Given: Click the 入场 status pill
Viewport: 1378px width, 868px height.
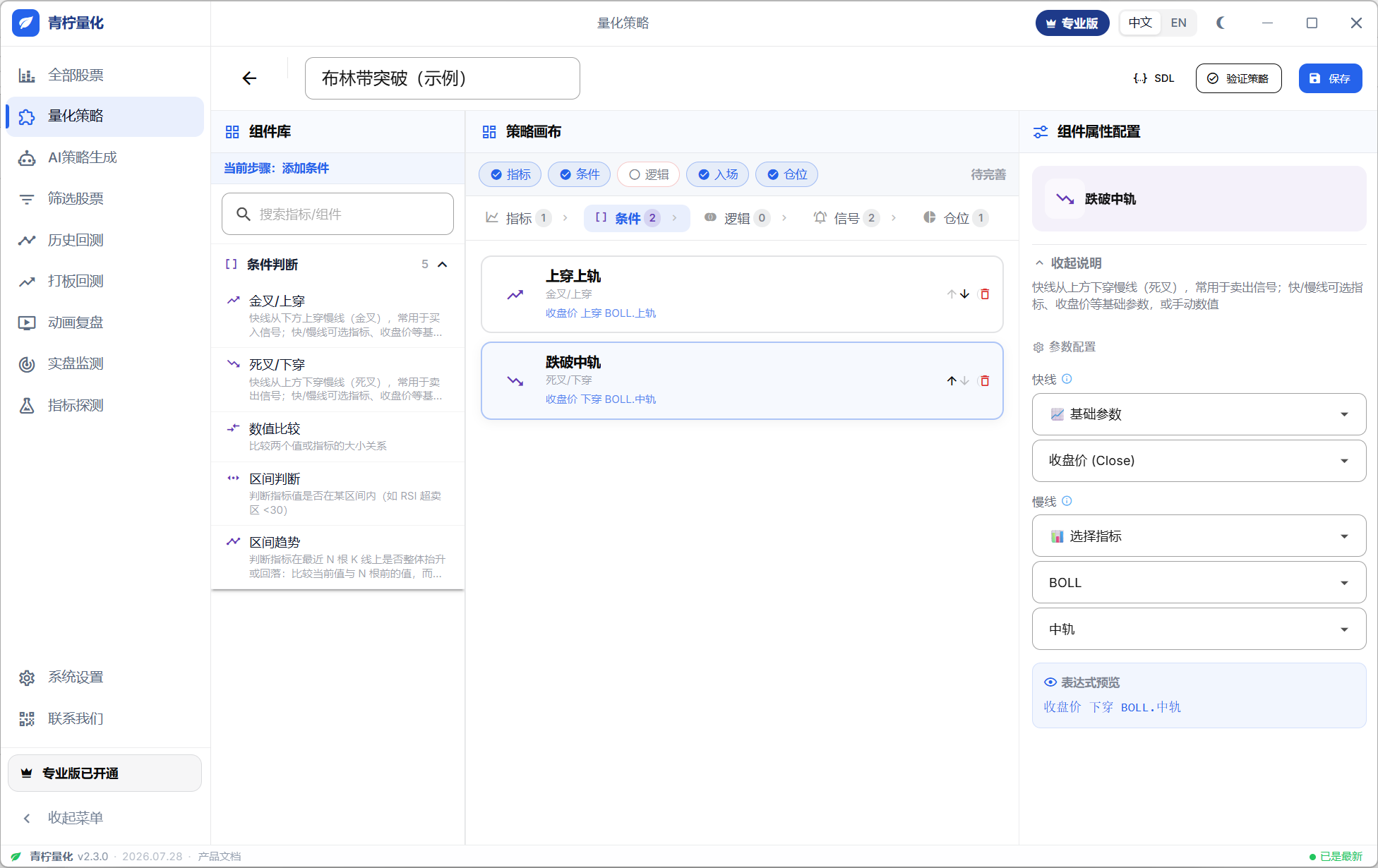Looking at the screenshot, I should 718,174.
